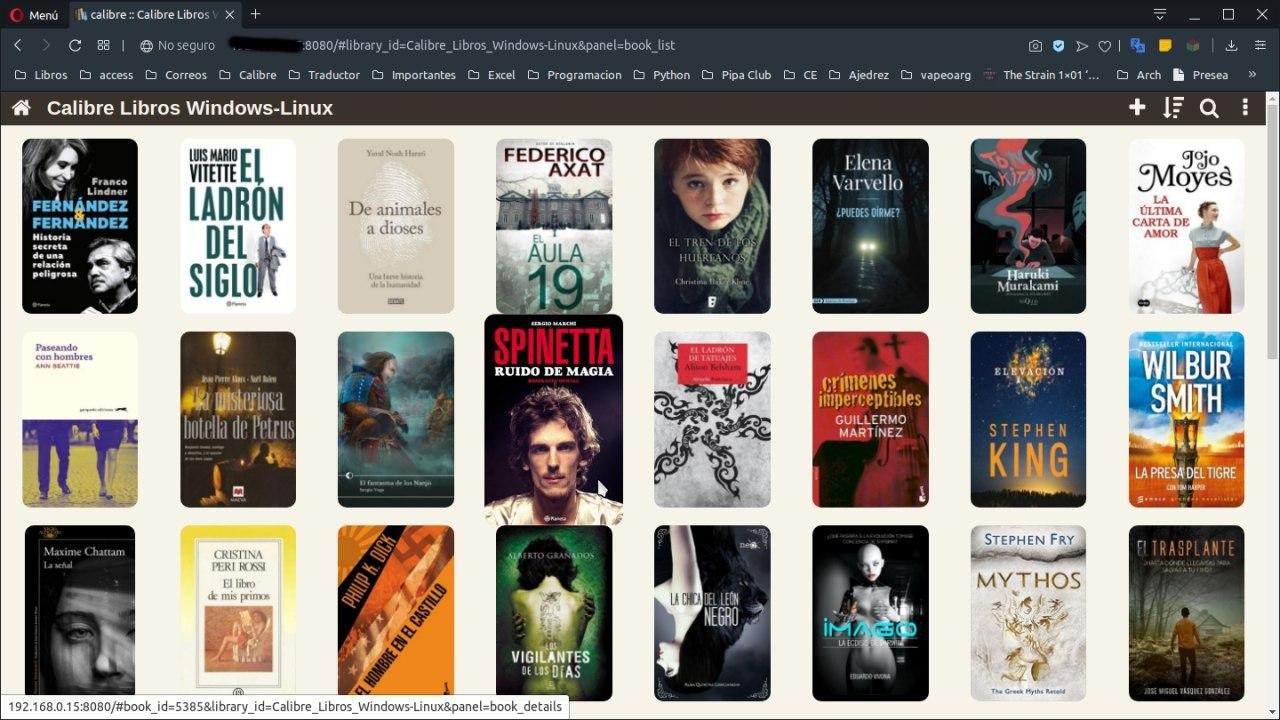Open the ad blocker shield icon
Viewport: 1280px width, 720px height.
pyautogui.click(x=1058, y=45)
